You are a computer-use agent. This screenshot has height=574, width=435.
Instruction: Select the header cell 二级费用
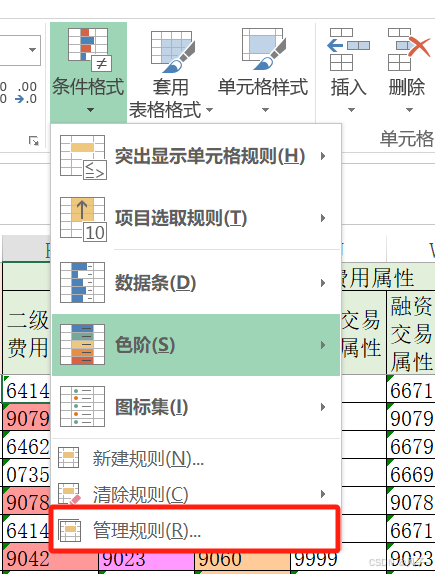(x=27, y=333)
